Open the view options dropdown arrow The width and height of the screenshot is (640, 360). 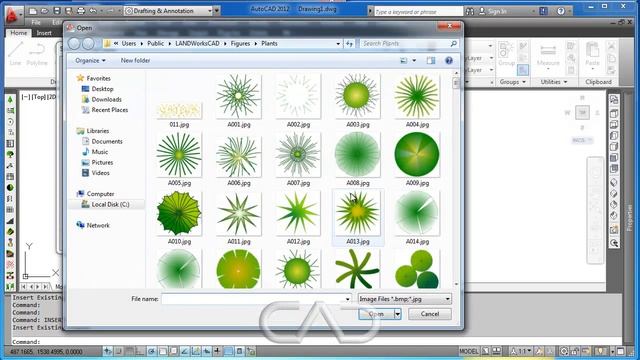coord(414,60)
